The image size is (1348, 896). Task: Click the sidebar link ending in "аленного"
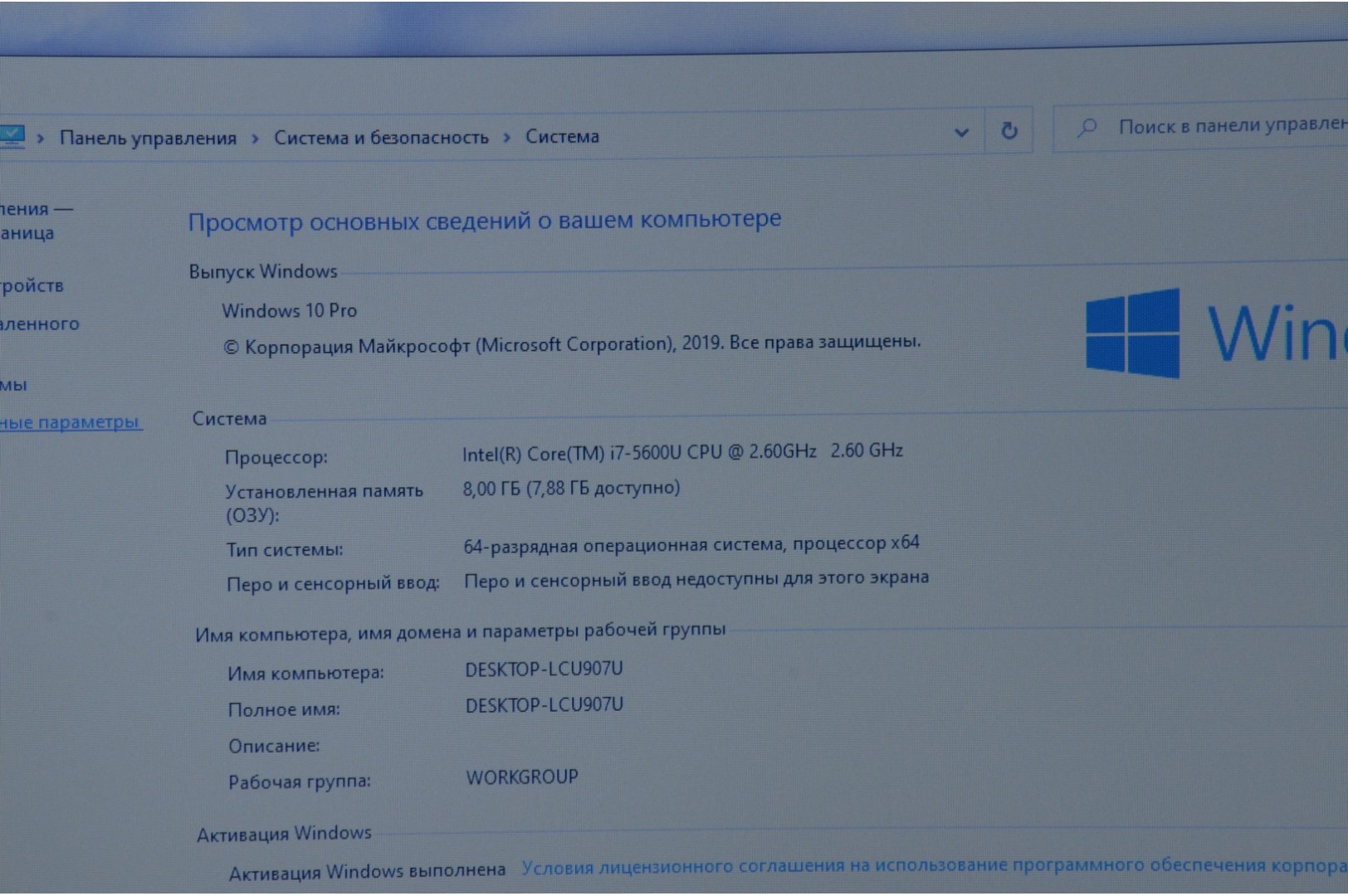[39, 324]
